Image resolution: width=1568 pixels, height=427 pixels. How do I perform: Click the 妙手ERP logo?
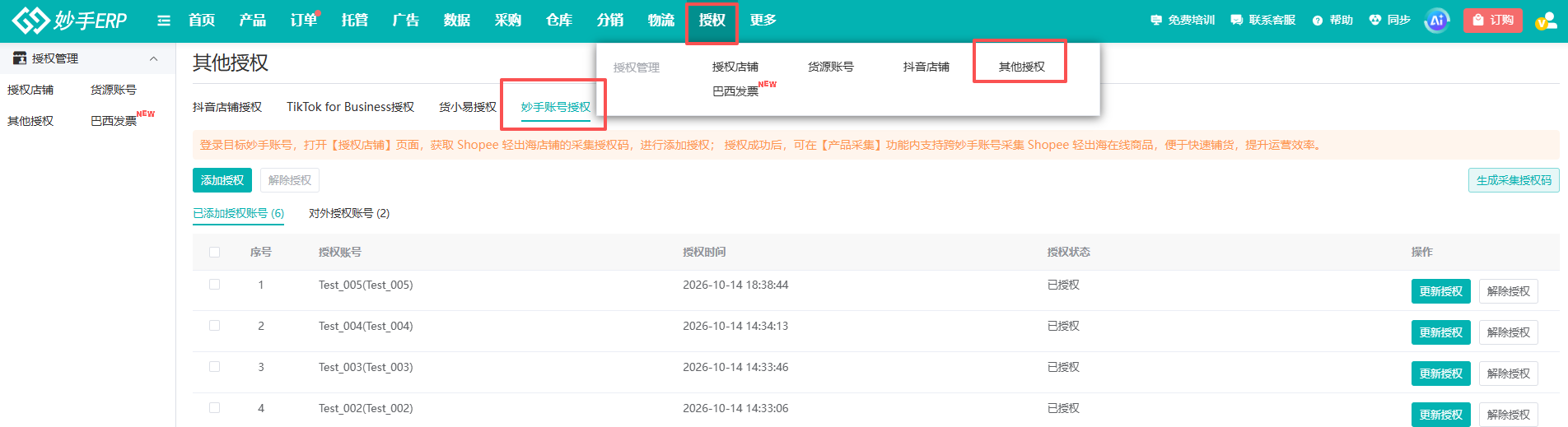pyautogui.click(x=69, y=20)
